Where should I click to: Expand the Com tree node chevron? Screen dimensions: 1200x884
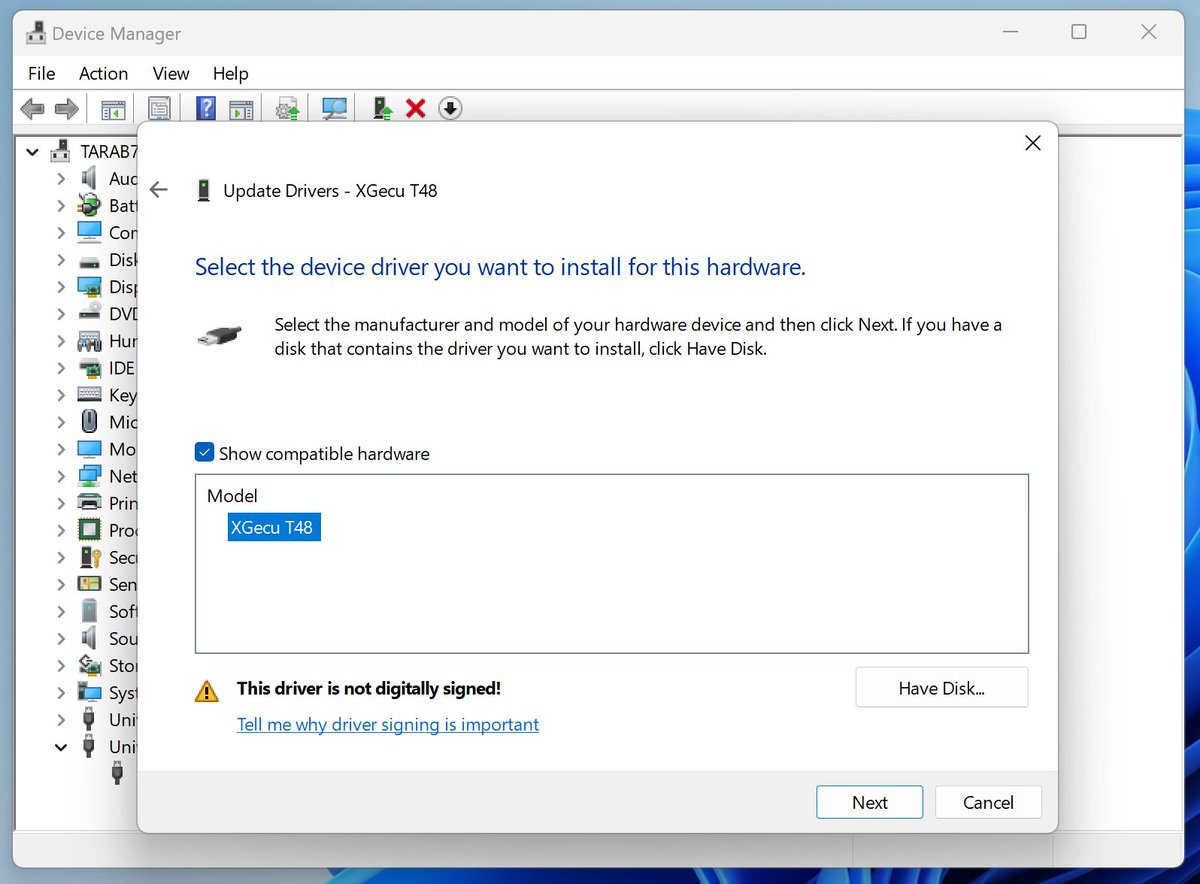pyautogui.click(x=61, y=232)
